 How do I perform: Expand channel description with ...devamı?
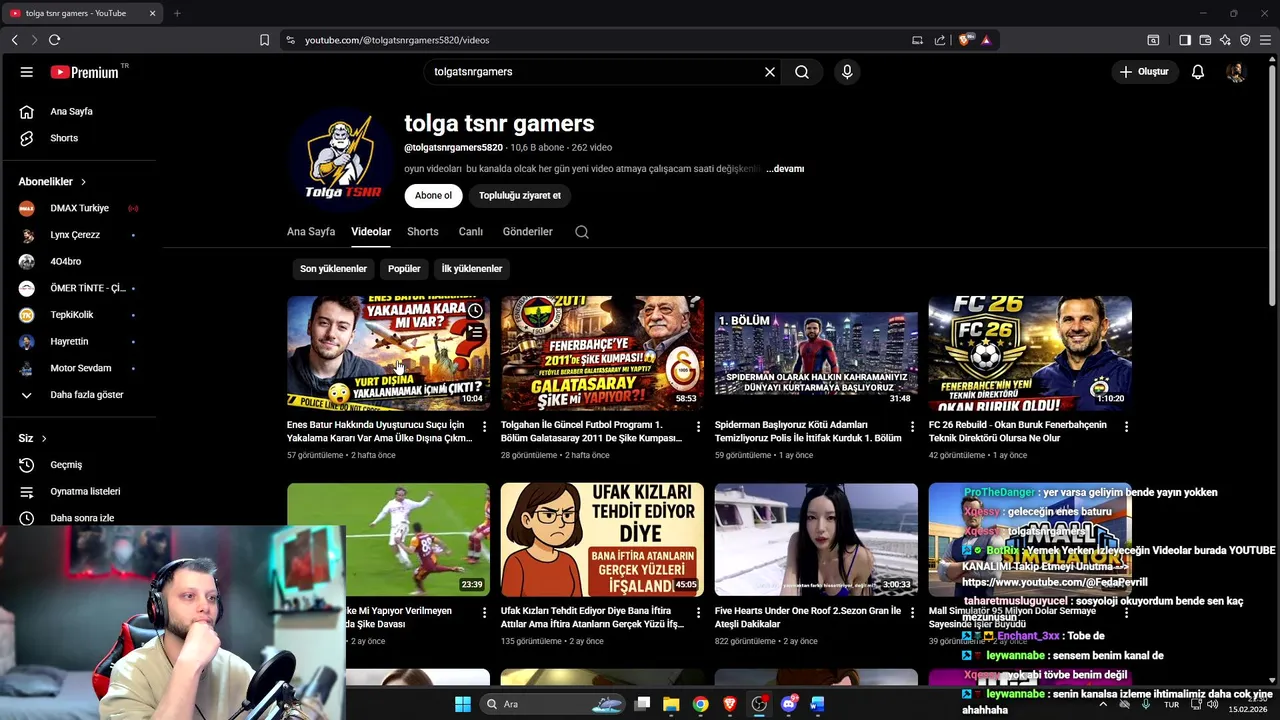[785, 169]
